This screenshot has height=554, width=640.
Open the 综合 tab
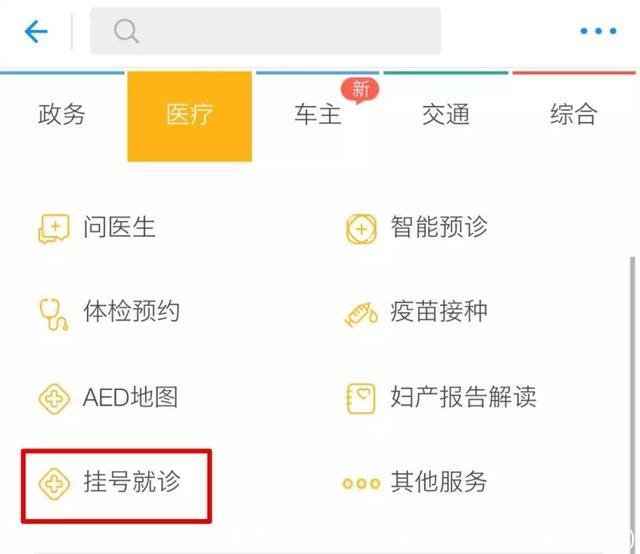(x=574, y=115)
